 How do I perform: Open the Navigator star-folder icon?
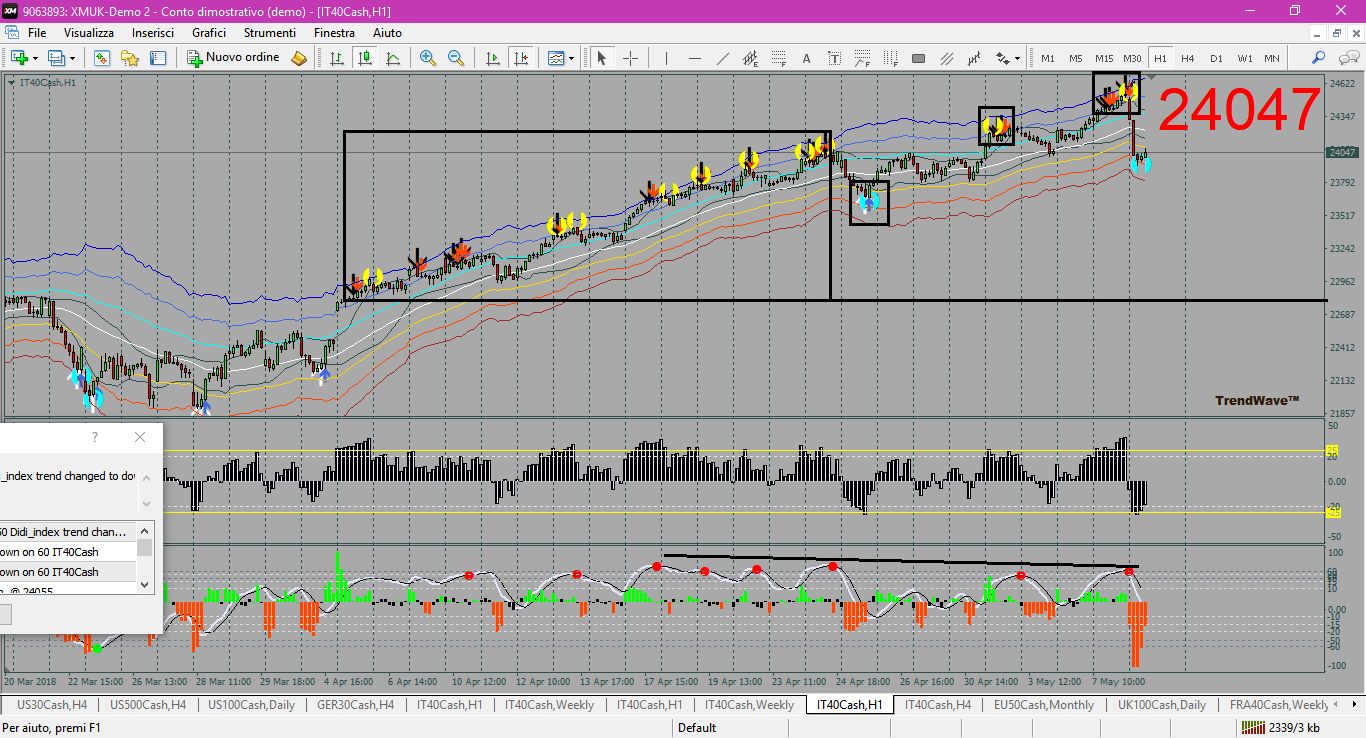[x=130, y=58]
